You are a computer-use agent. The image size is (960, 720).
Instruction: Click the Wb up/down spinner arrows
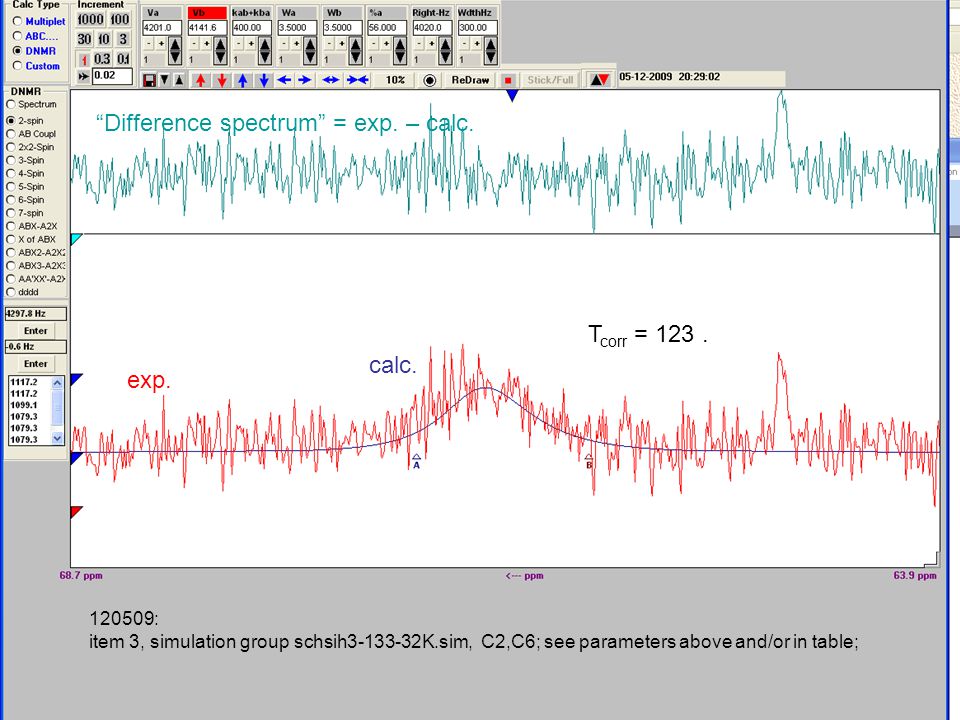(356, 51)
